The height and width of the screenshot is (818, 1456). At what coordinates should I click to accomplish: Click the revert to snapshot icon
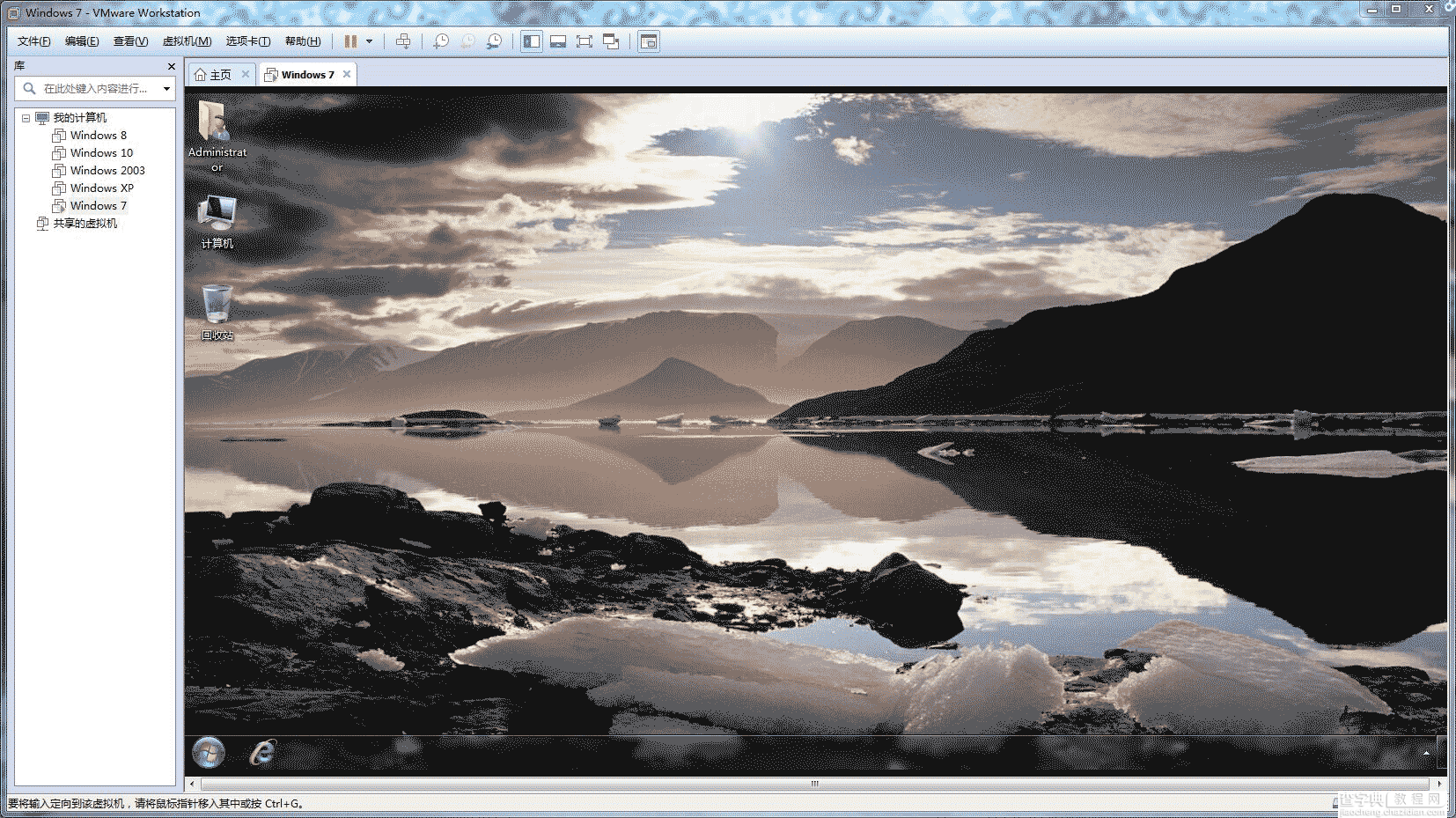pyautogui.click(x=467, y=41)
